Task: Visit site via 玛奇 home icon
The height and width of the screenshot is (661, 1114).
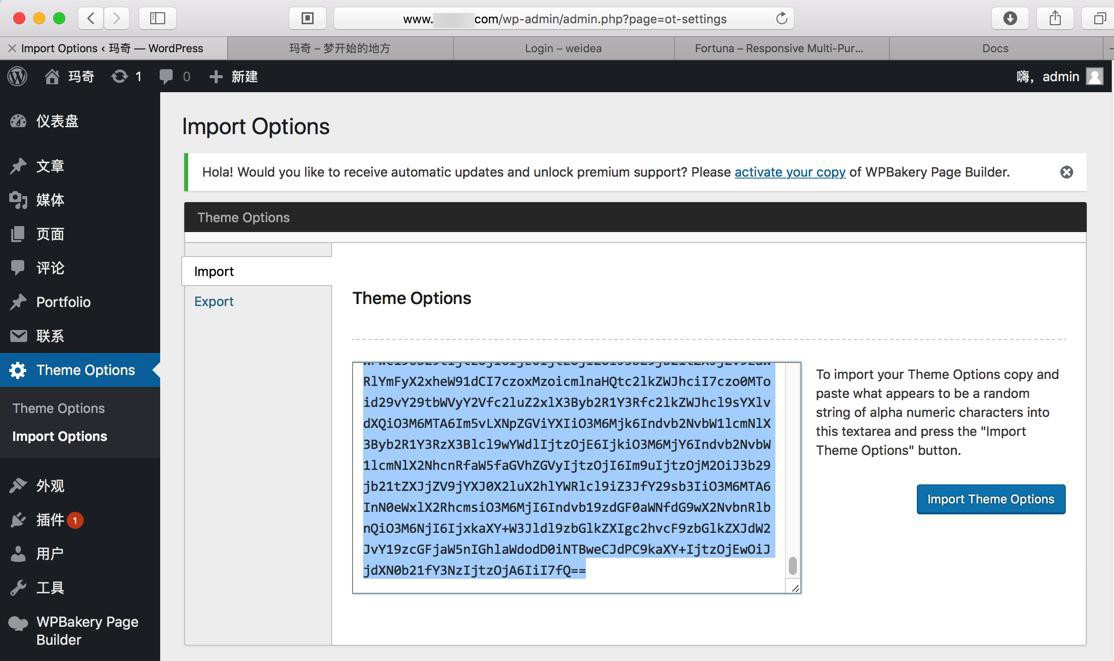Action: pos(52,77)
